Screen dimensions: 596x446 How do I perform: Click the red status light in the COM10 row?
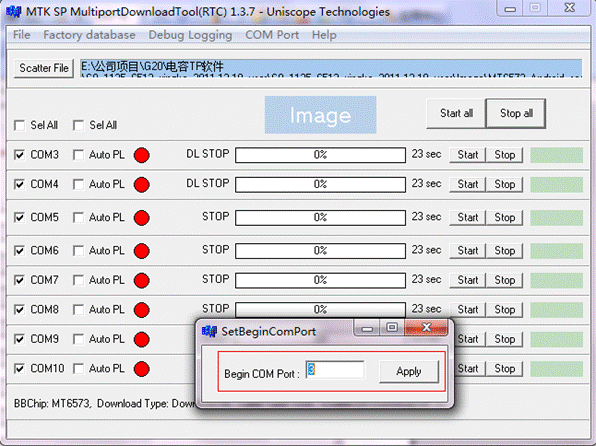pyautogui.click(x=141, y=369)
